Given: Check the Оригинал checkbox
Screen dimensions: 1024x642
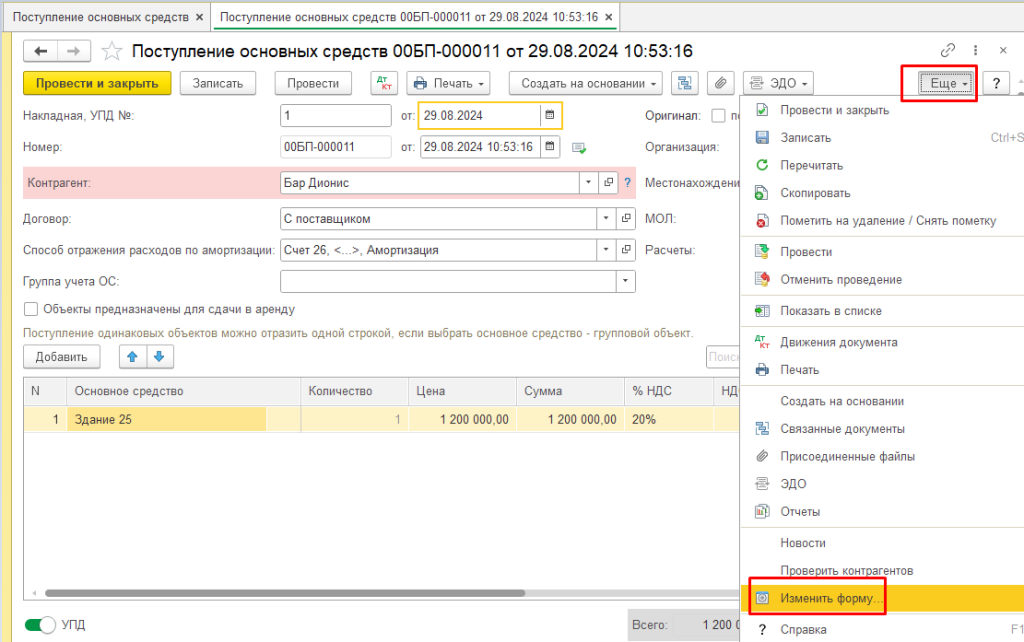Looking at the screenshot, I should pos(717,115).
